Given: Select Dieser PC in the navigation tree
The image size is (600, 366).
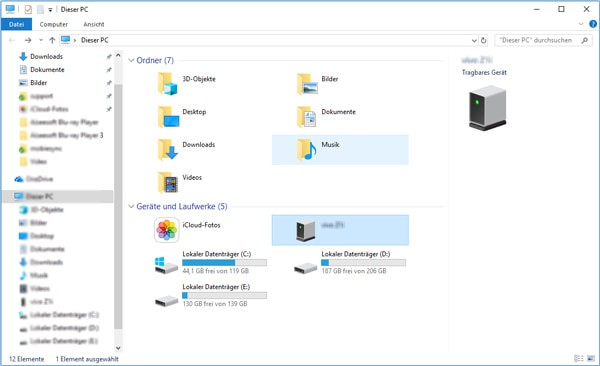Looking at the screenshot, I should [57, 196].
